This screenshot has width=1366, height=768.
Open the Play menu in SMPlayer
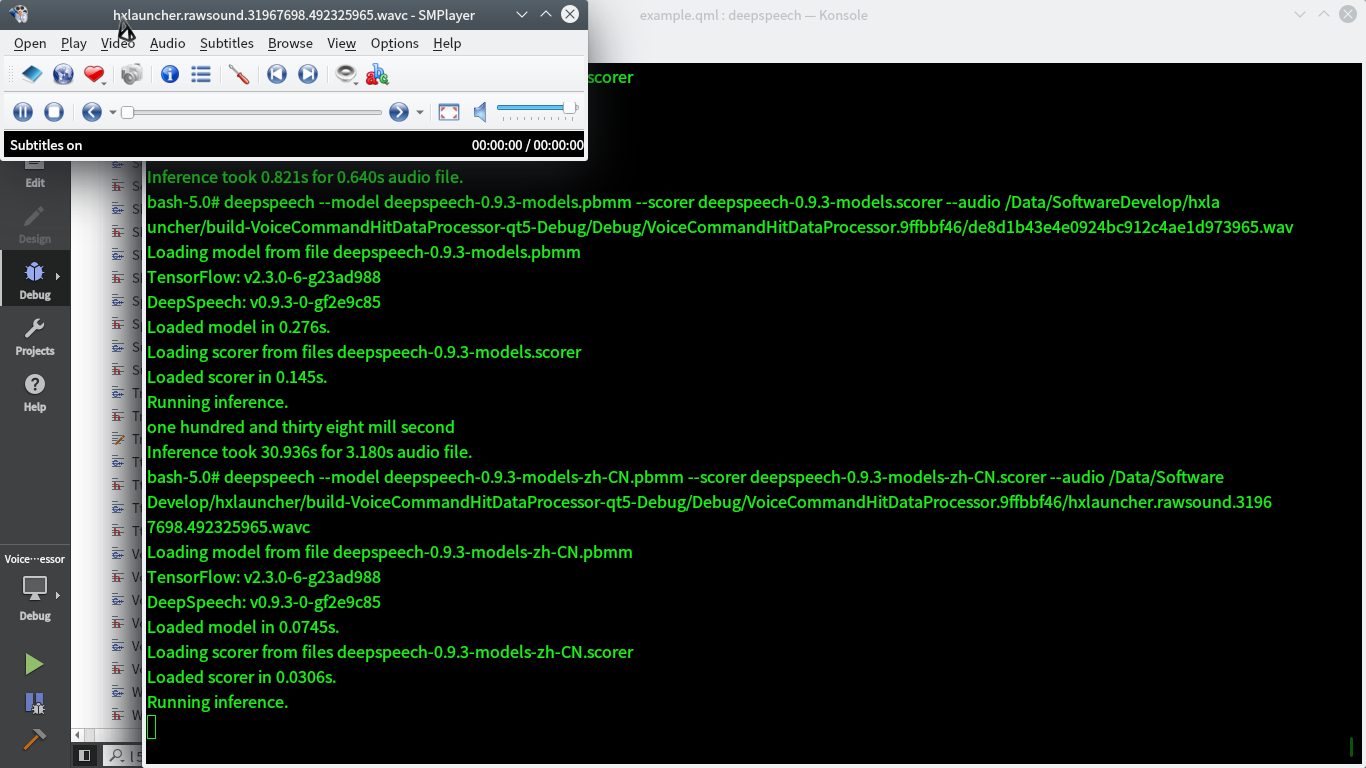point(74,43)
